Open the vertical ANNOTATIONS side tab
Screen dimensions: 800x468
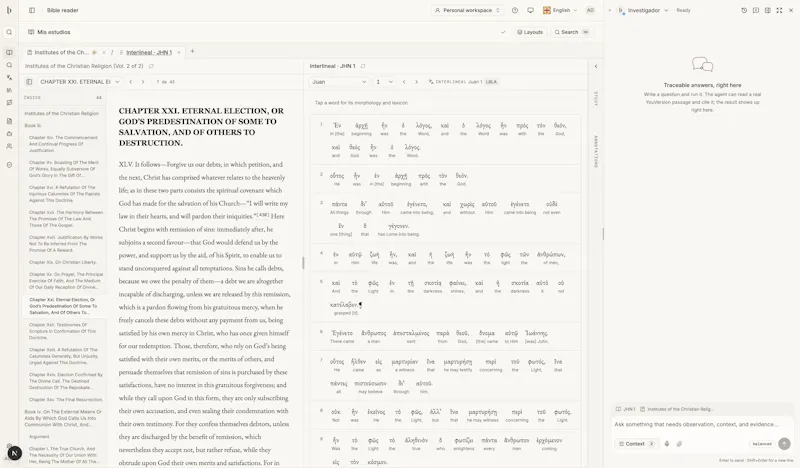coord(595,152)
